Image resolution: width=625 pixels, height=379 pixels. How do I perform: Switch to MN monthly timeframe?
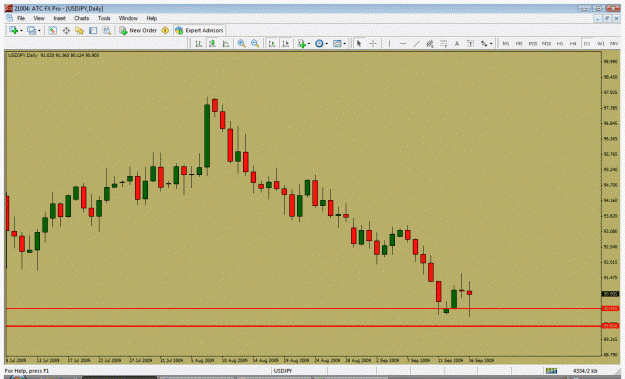tap(614, 43)
